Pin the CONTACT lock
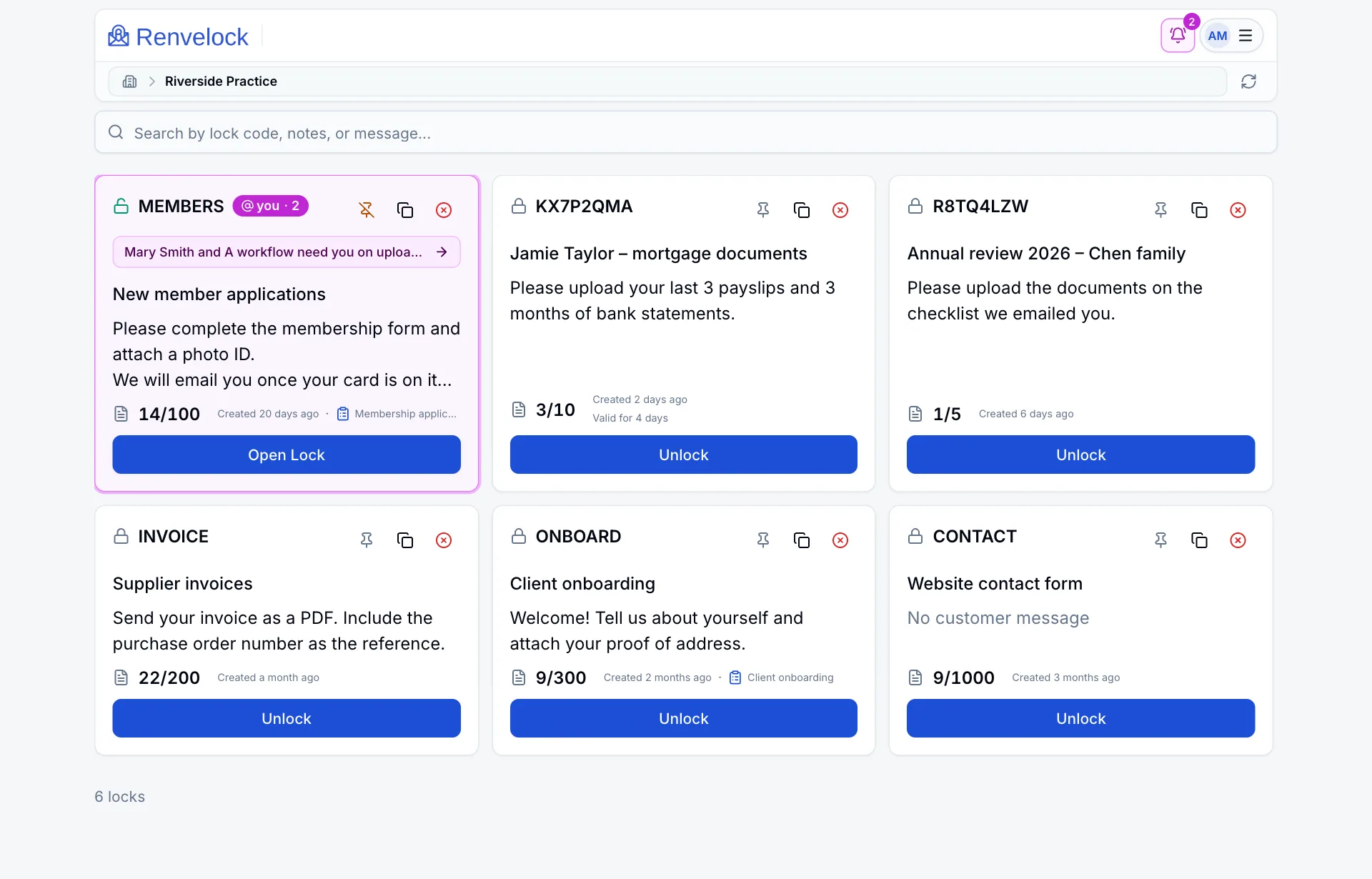This screenshot has width=1372, height=879. coord(1161,540)
